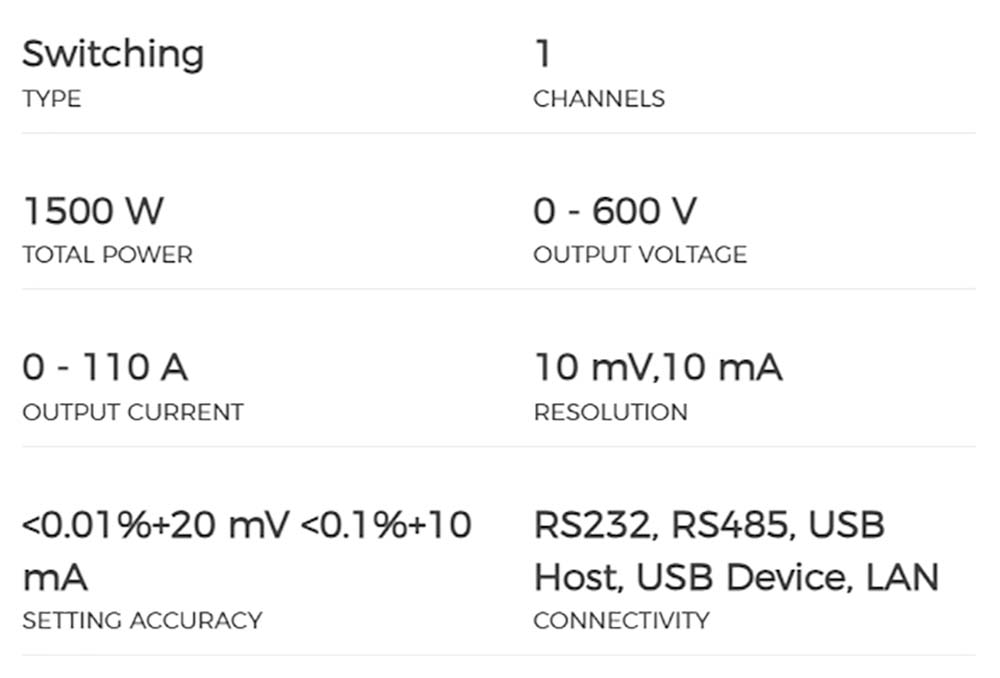Select the OUTPUT VOLTAGE label

[640, 255]
